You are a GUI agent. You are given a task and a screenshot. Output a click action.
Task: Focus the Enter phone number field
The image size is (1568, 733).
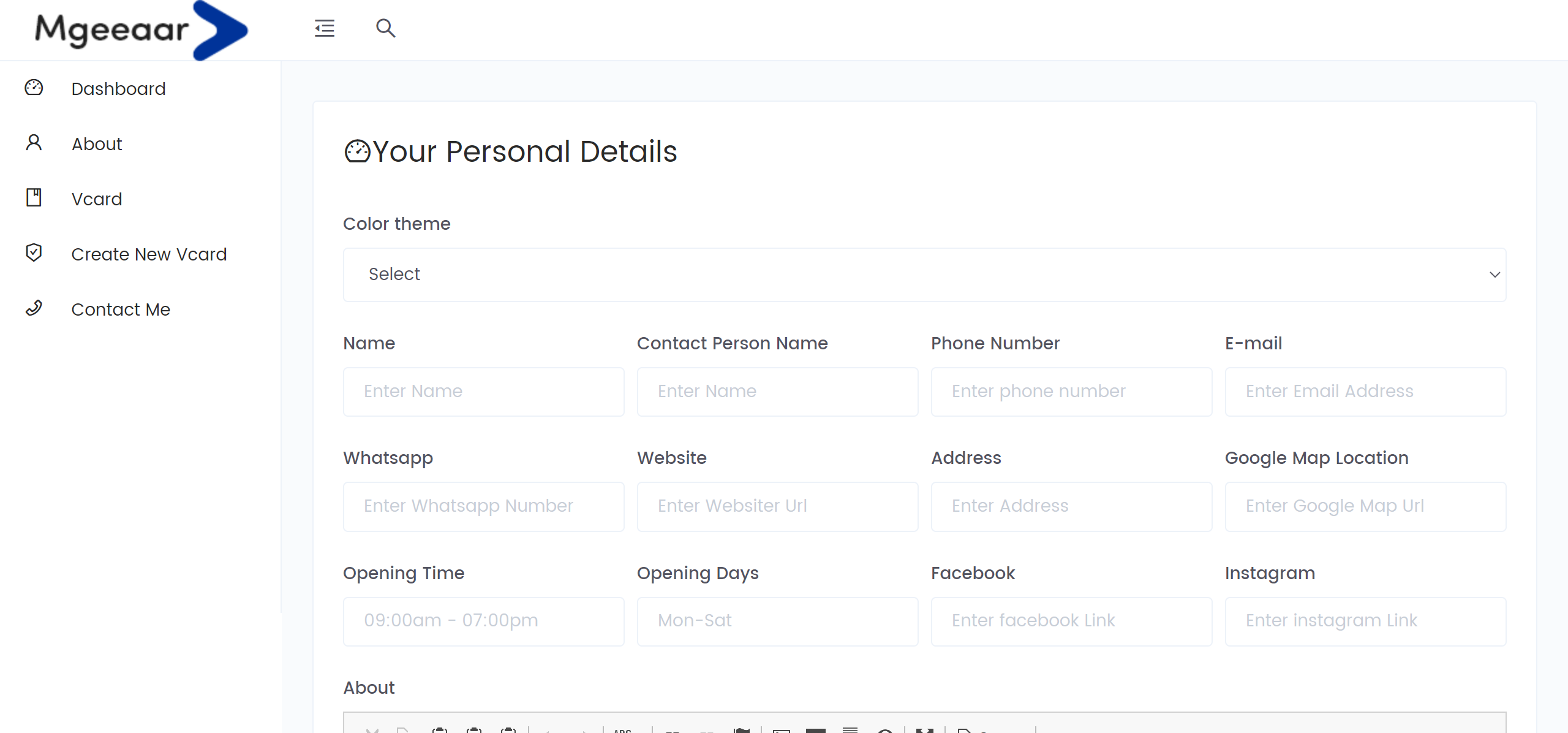click(x=1071, y=392)
